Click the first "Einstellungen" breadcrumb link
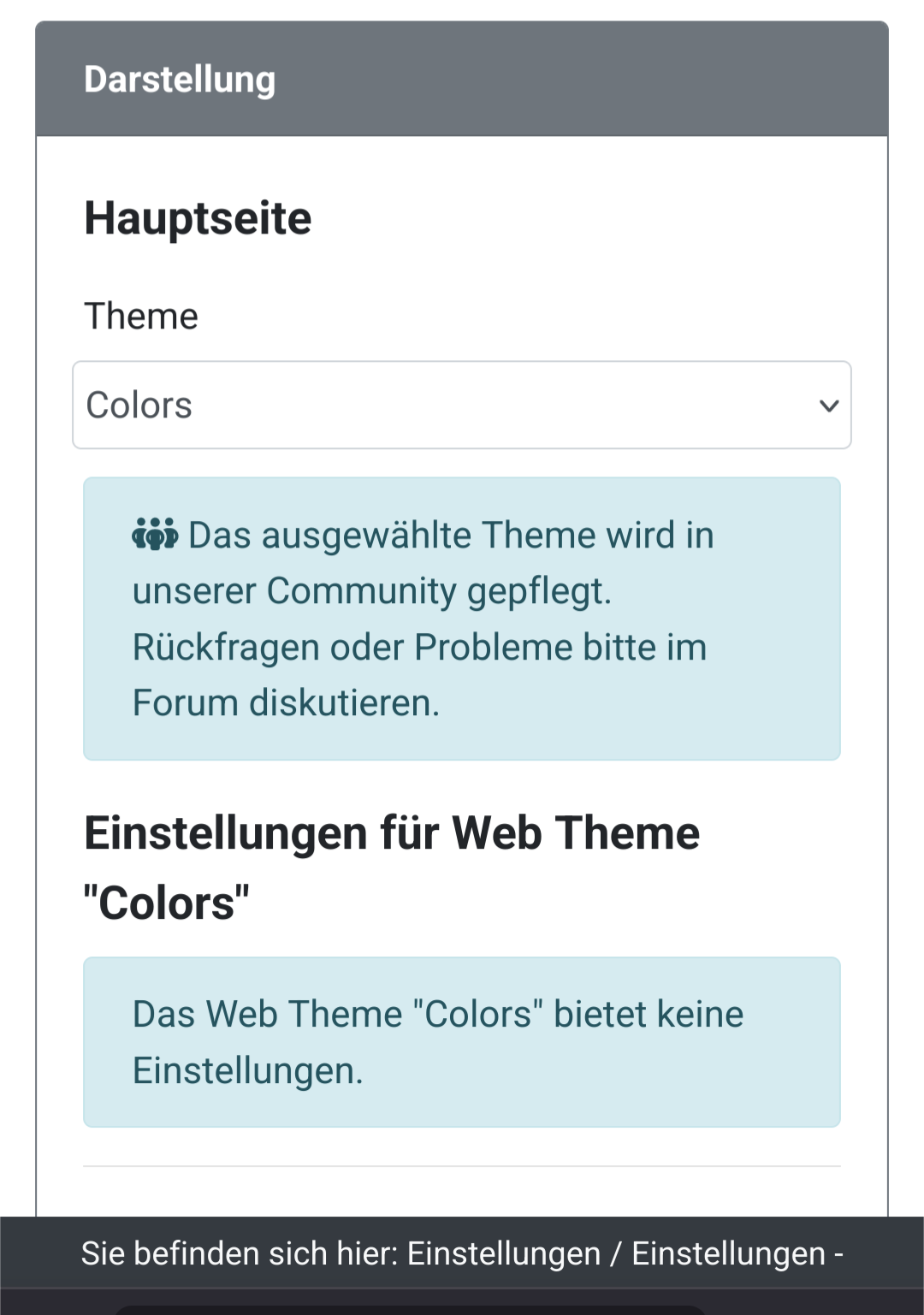The height and width of the screenshot is (1315, 924). [501, 1253]
